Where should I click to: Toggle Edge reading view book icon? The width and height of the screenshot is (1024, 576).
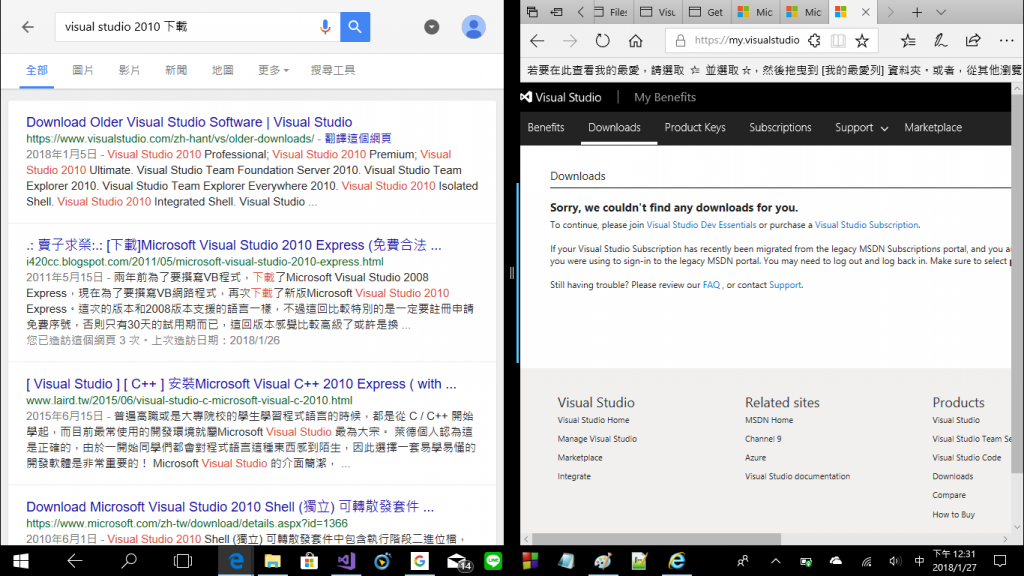(838, 40)
